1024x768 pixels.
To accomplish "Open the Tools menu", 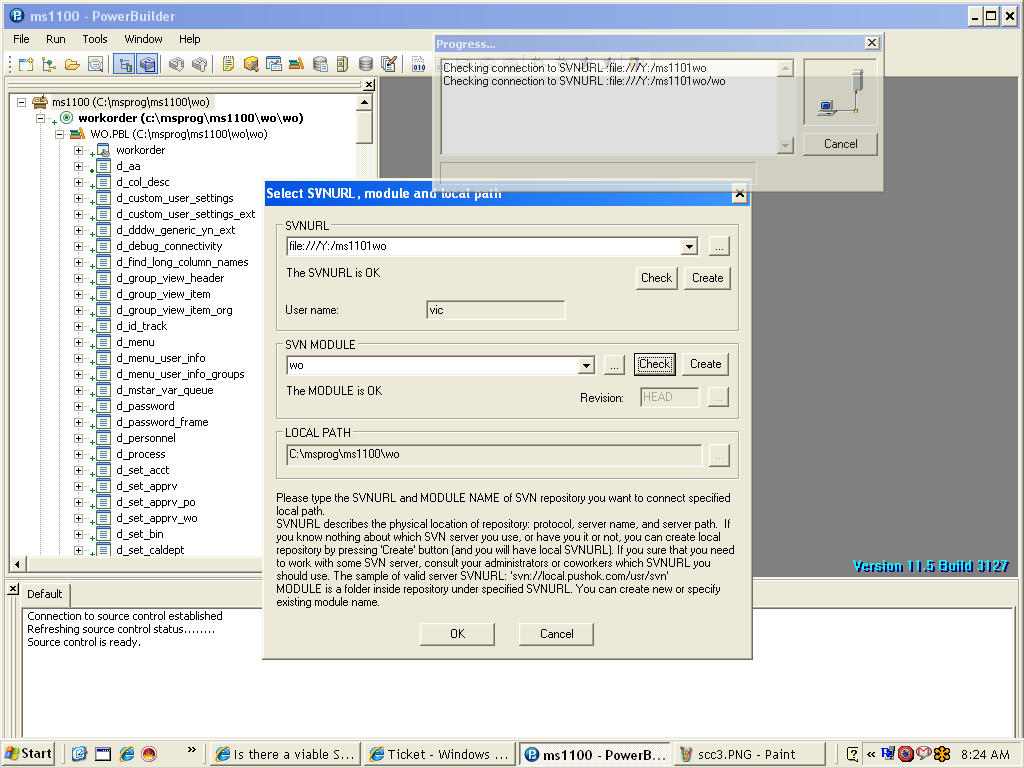I will point(95,39).
